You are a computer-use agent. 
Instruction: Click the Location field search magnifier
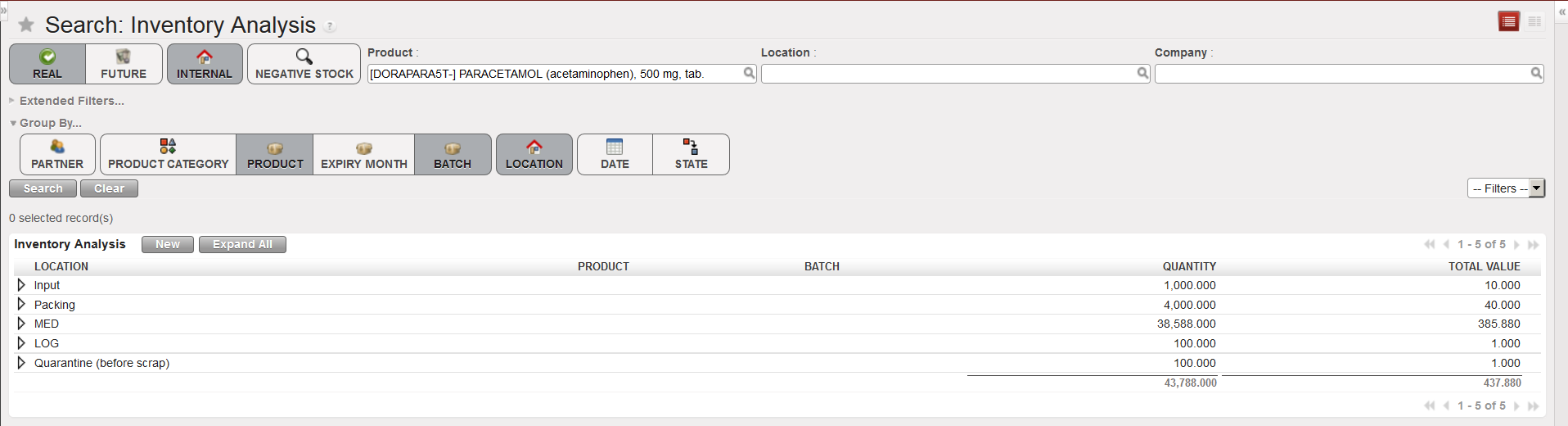[x=1142, y=73]
